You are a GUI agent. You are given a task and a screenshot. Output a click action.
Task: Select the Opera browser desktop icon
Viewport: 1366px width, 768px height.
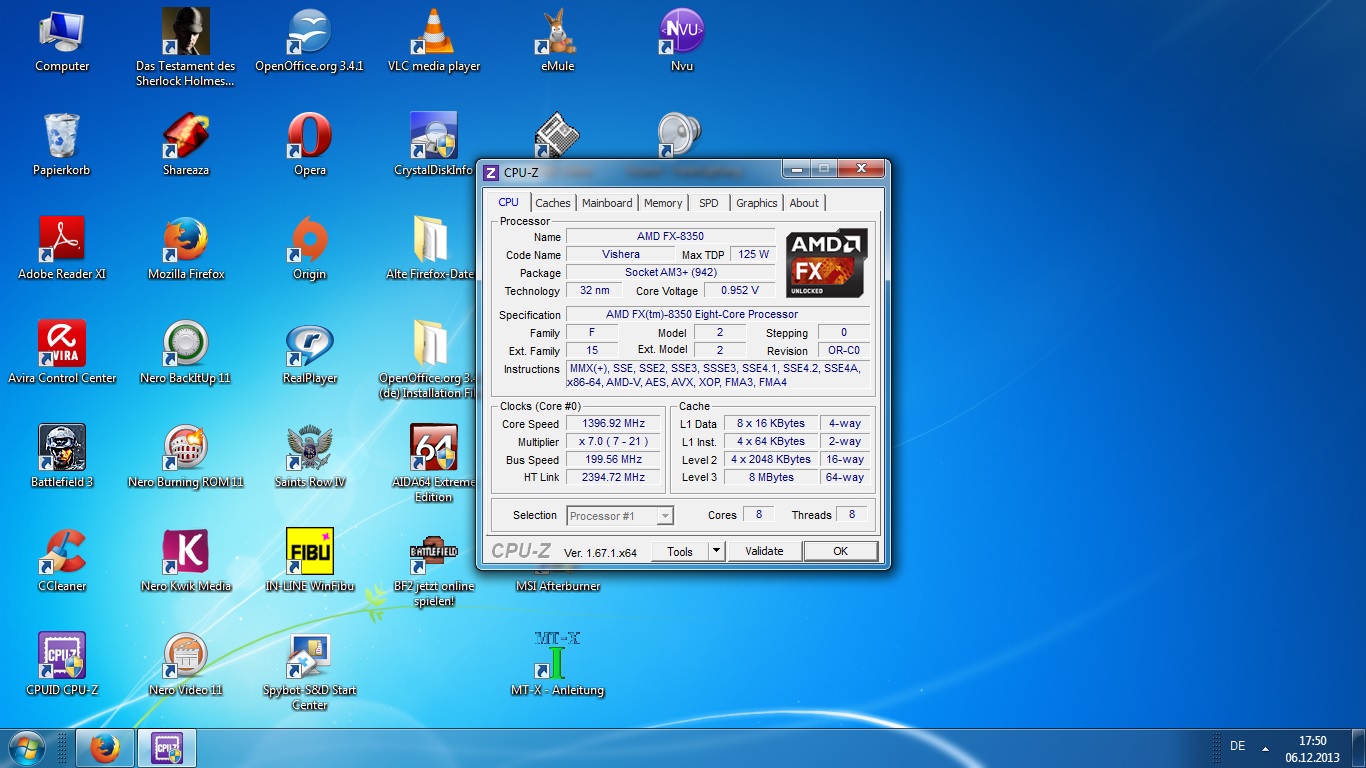click(x=309, y=146)
